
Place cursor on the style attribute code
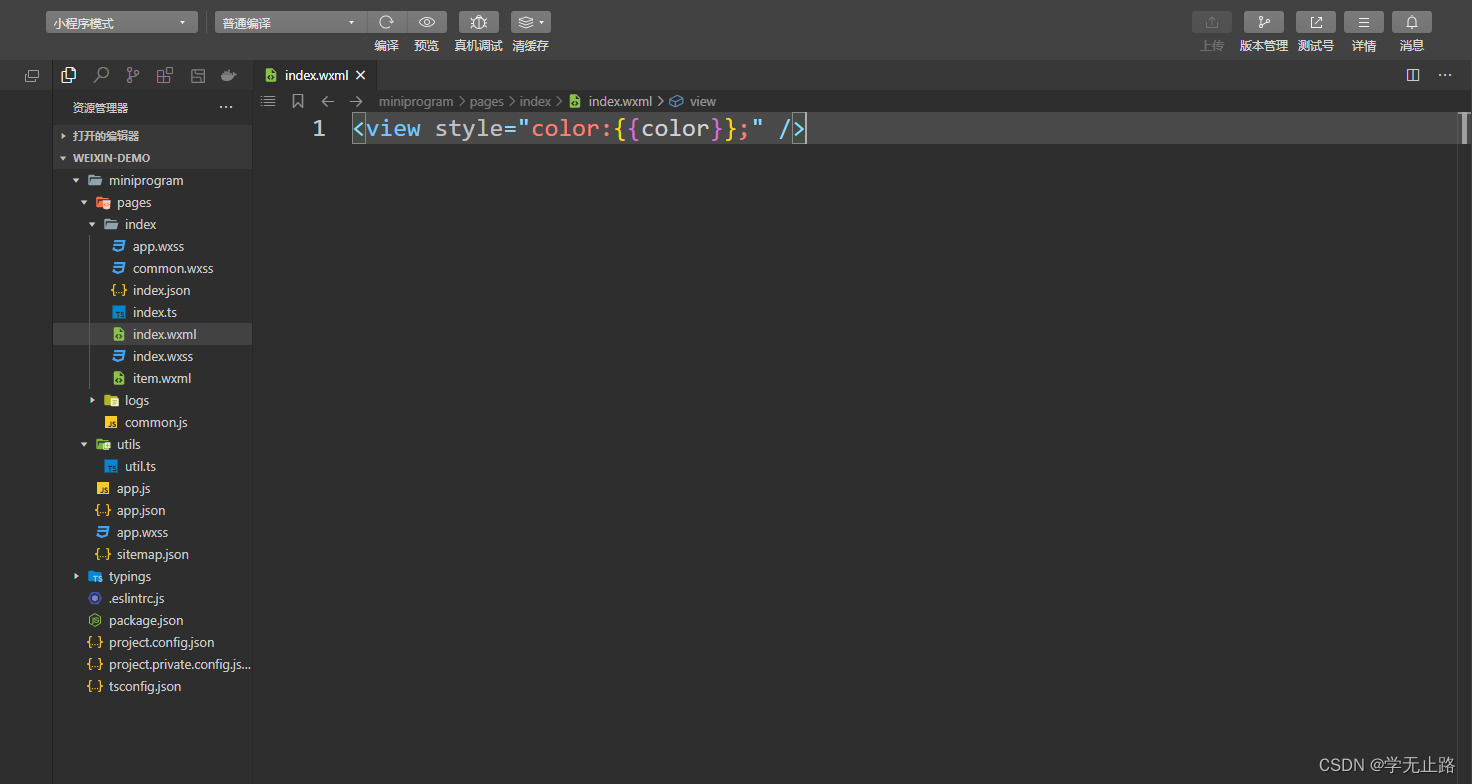pos(599,128)
